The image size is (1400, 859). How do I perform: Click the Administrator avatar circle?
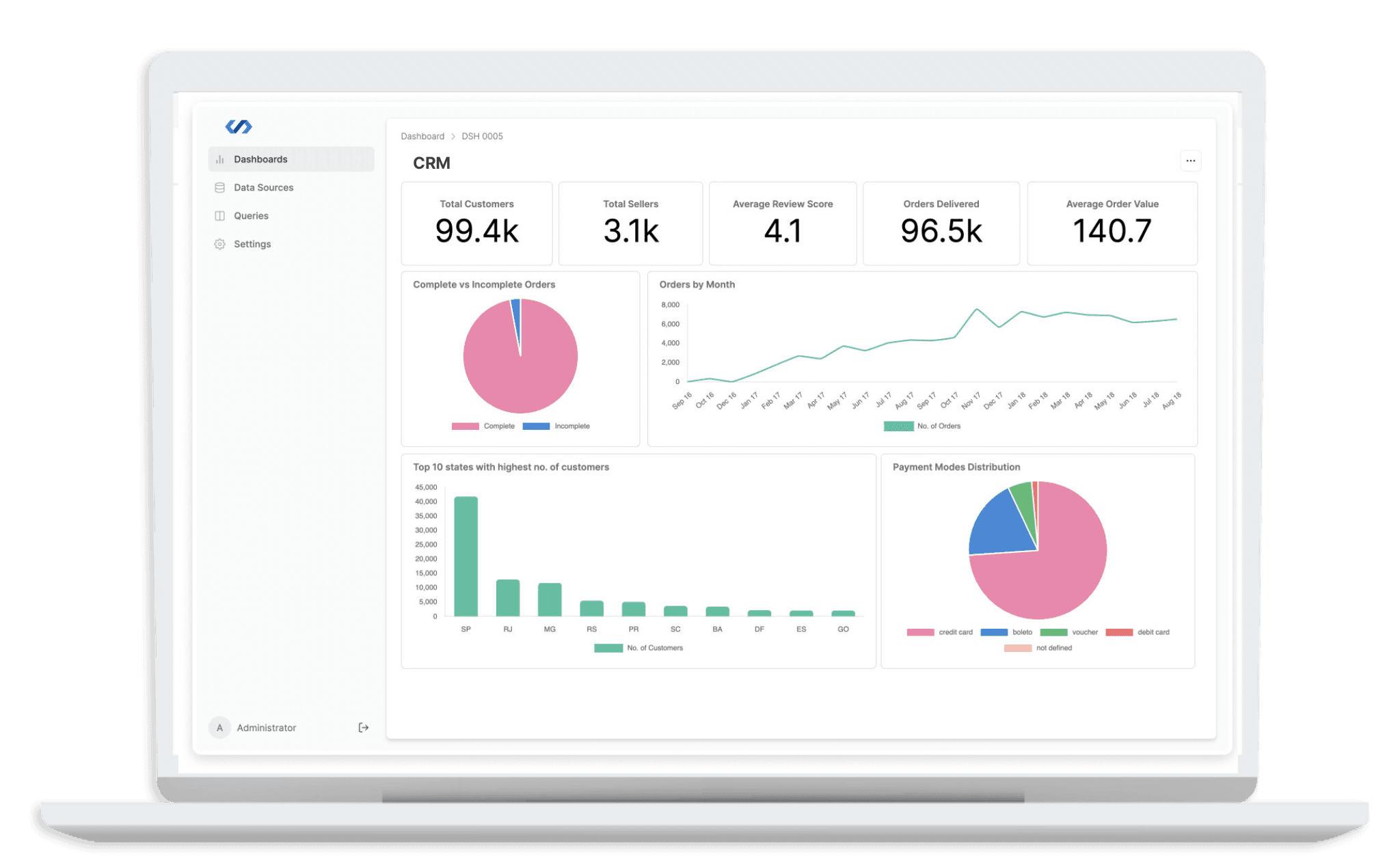pos(219,727)
